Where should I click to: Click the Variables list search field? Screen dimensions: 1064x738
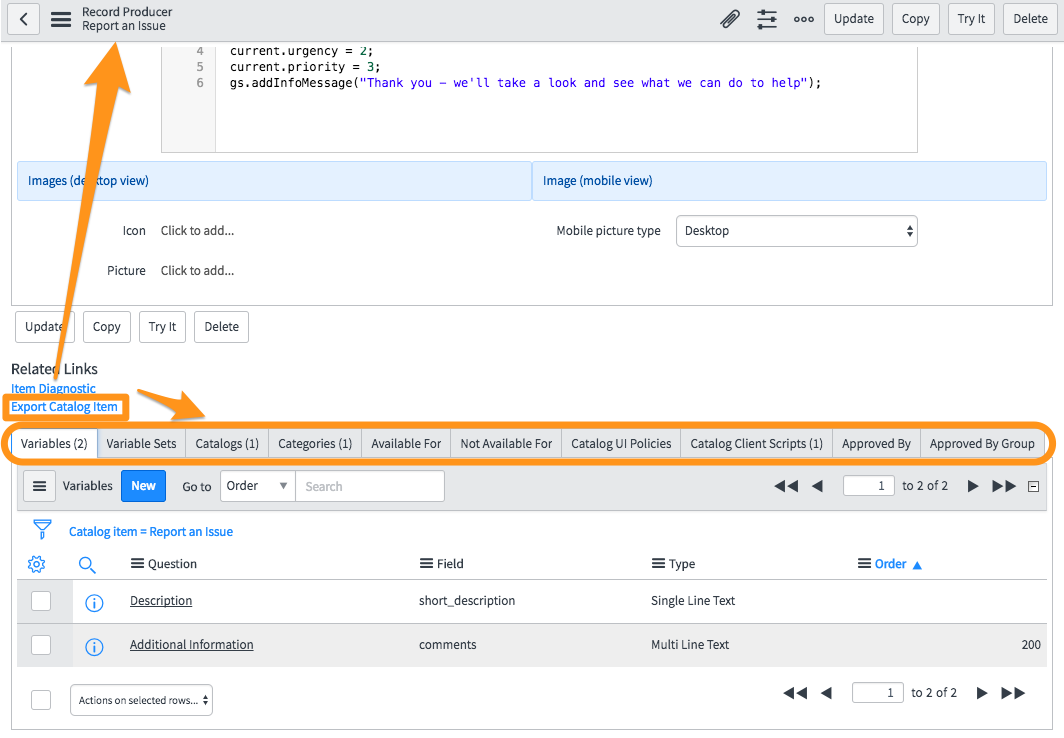(x=369, y=487)
